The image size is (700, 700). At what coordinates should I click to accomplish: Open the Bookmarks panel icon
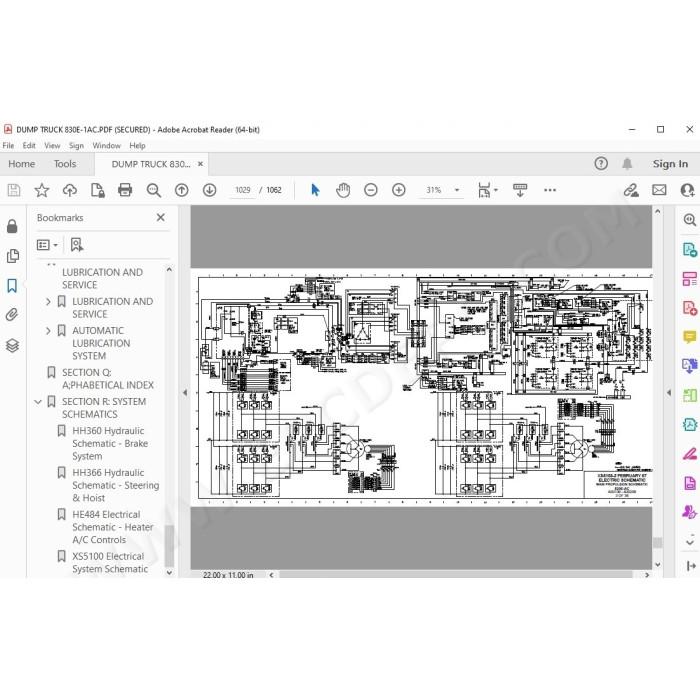[12, 286]
